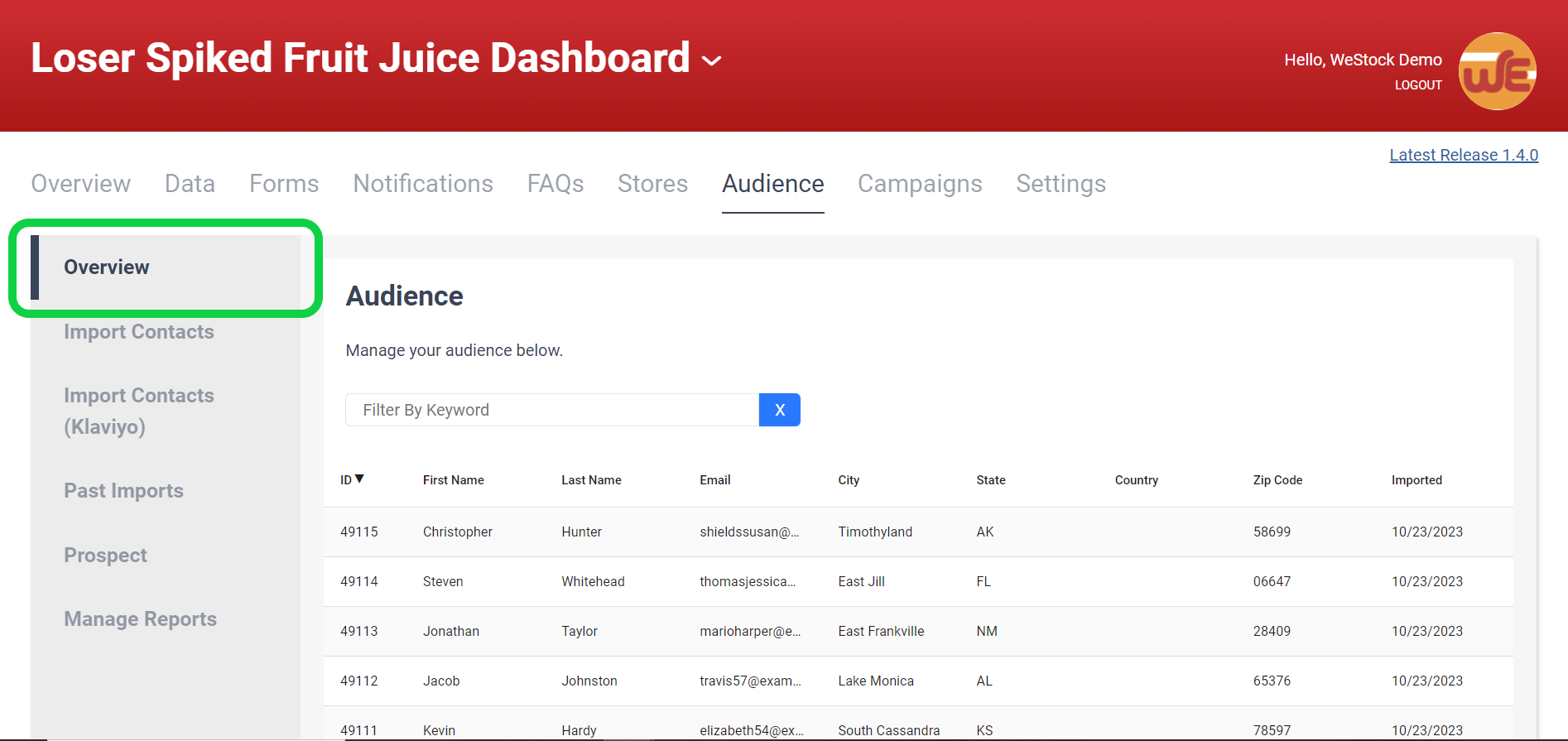Switch to the Data tab
Image resolution: width=1568 pixels, height=741 pixels.
pyautogui.click(x=190, y=183)
